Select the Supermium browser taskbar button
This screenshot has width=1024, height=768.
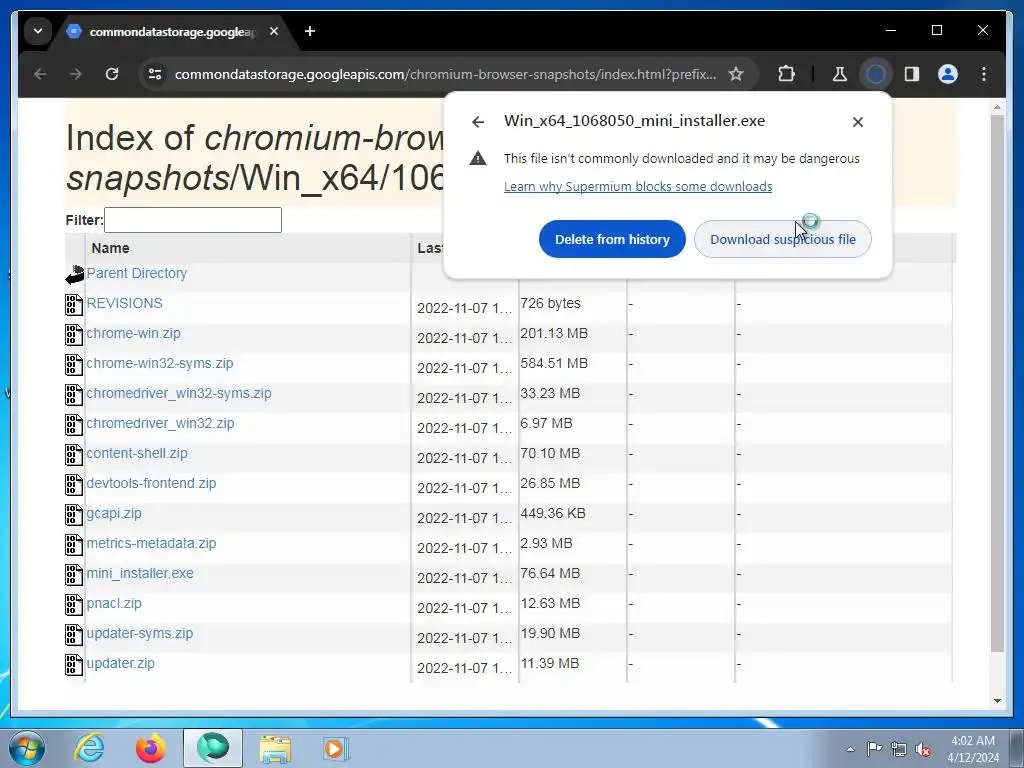213,748
